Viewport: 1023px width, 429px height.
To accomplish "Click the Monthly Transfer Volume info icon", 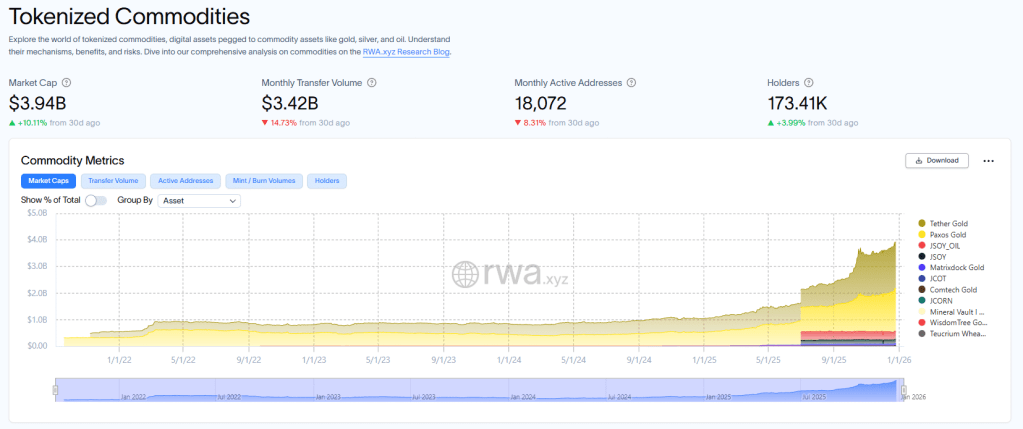I will click(370, 83).
